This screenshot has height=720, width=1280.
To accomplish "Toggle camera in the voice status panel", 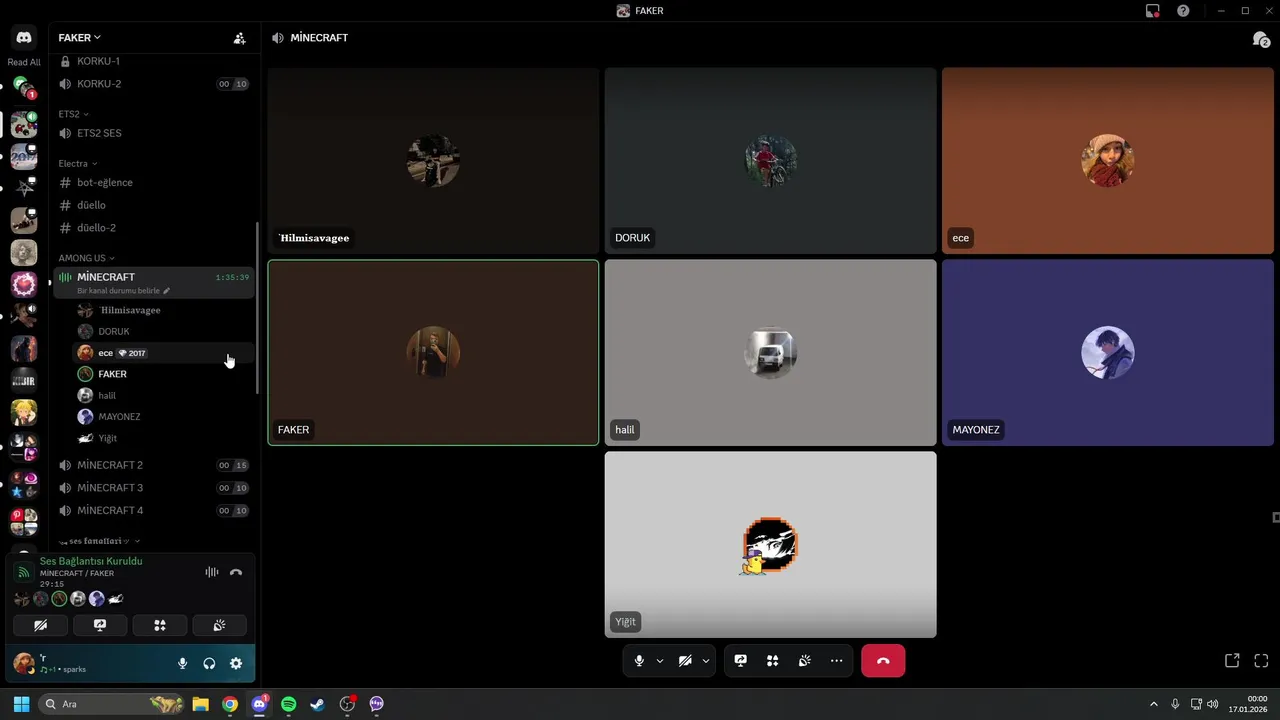I will 40,625.
